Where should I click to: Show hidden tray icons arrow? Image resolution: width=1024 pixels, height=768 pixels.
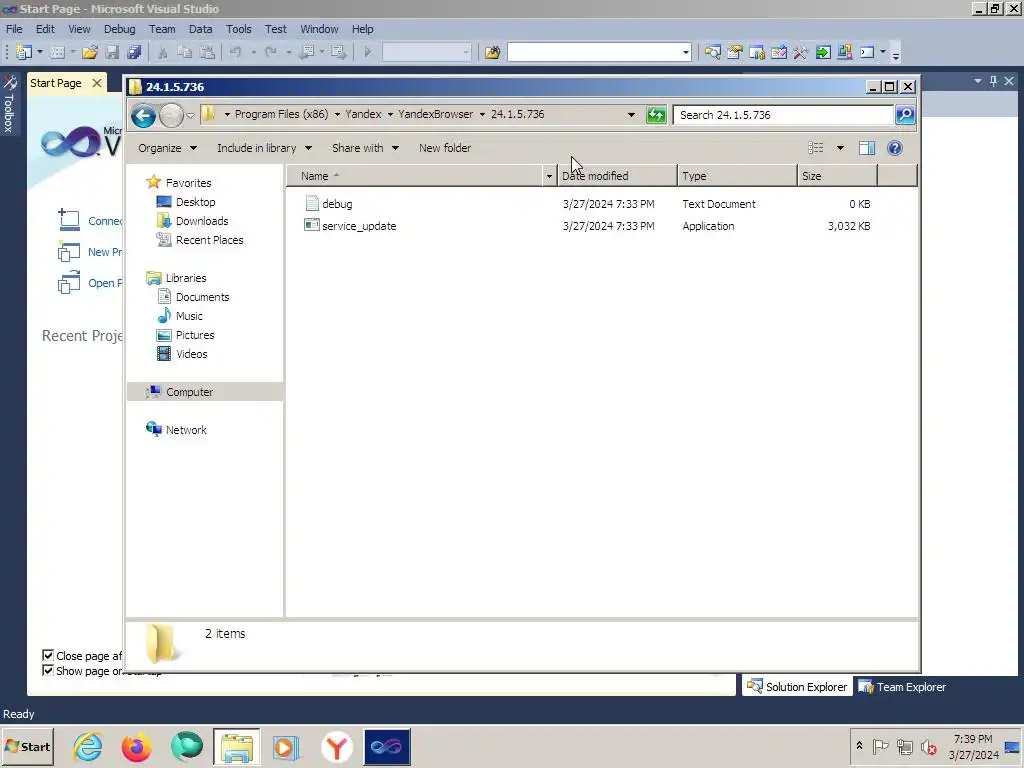859,746
